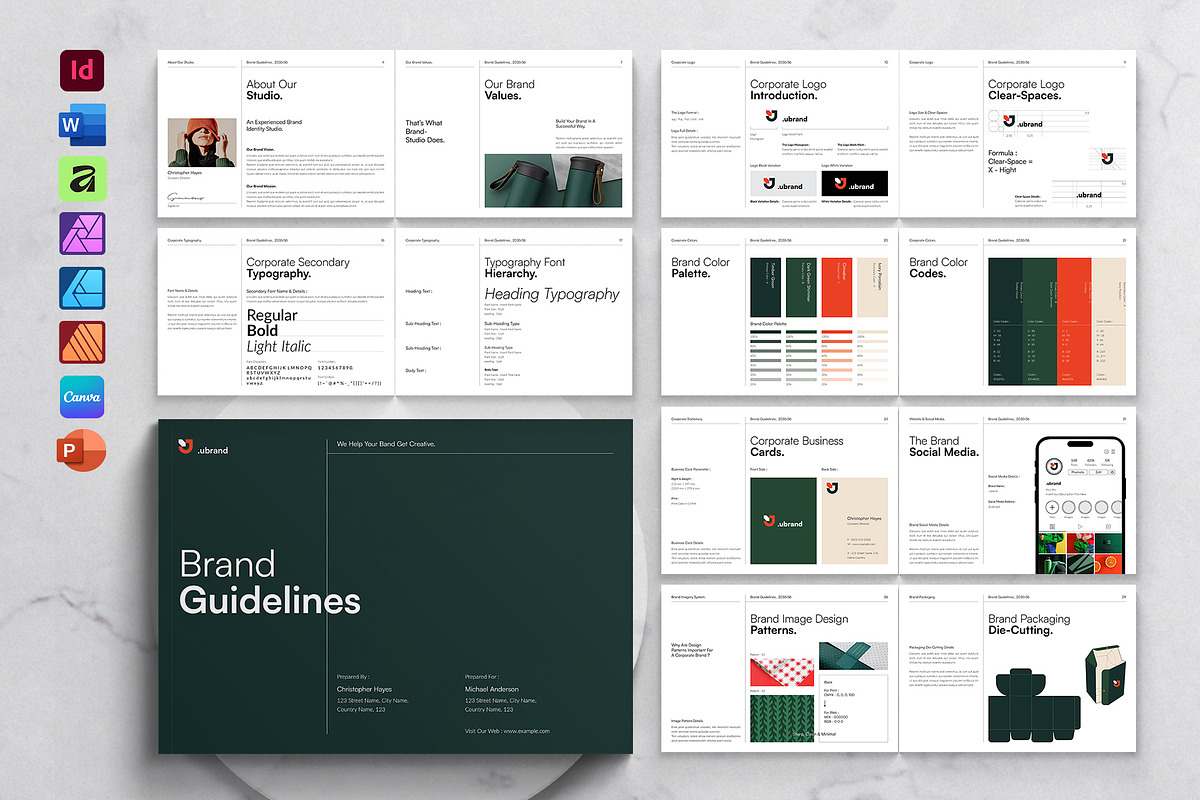1200x800 pixels.
Task: Click the .ubrand logo on the green cover
Action: tap(203, 447)
